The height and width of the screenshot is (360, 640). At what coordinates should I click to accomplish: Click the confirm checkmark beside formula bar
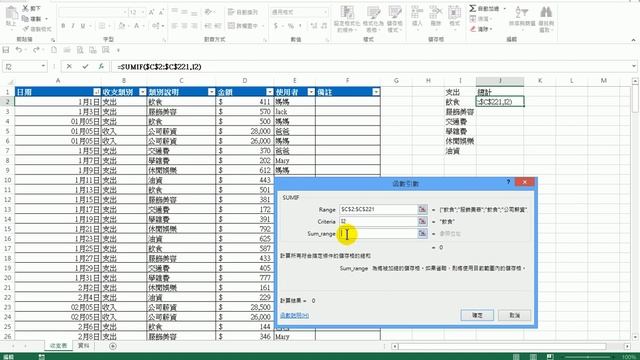click(85, 66)
